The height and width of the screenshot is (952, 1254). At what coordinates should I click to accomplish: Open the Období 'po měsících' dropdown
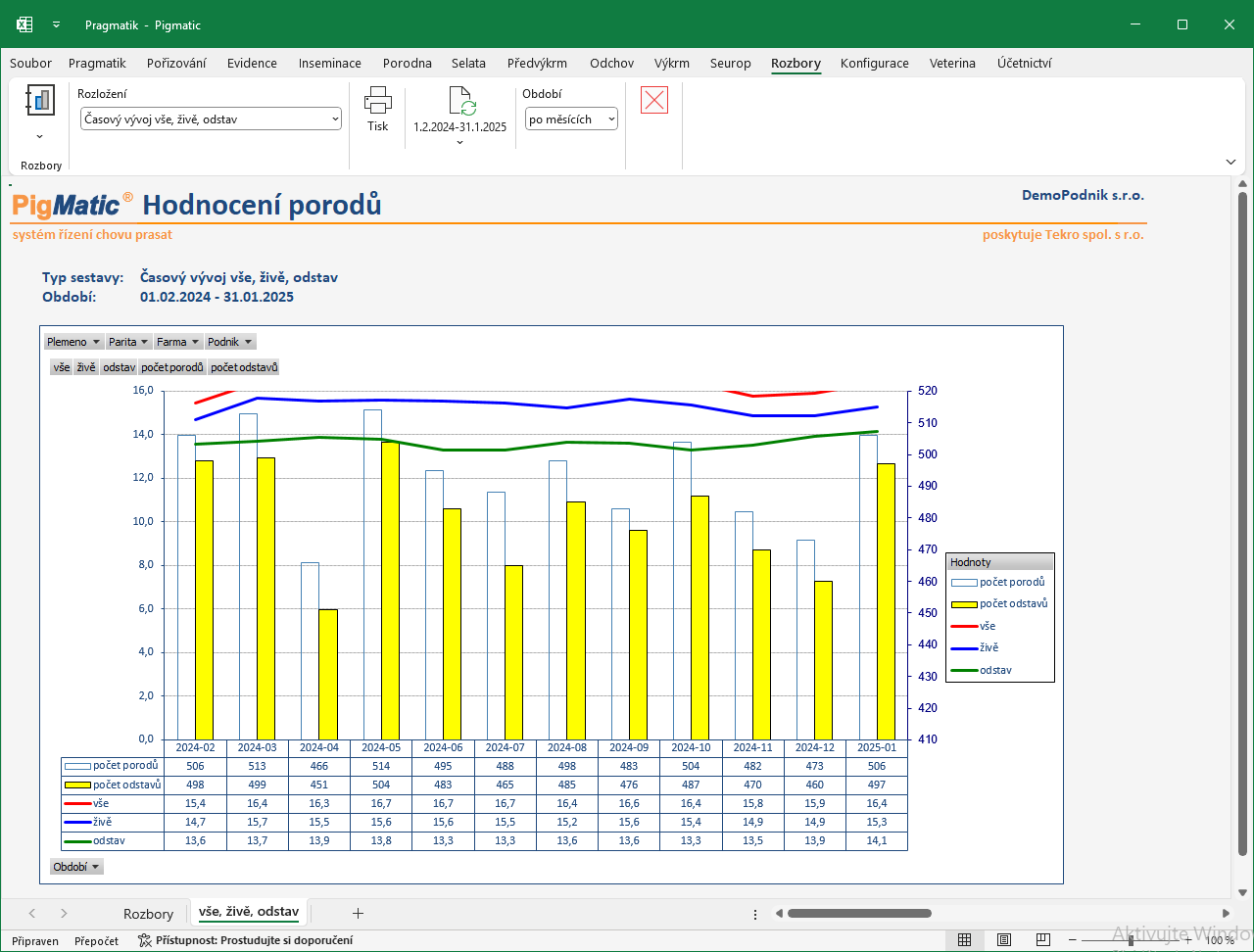(572, 119)
